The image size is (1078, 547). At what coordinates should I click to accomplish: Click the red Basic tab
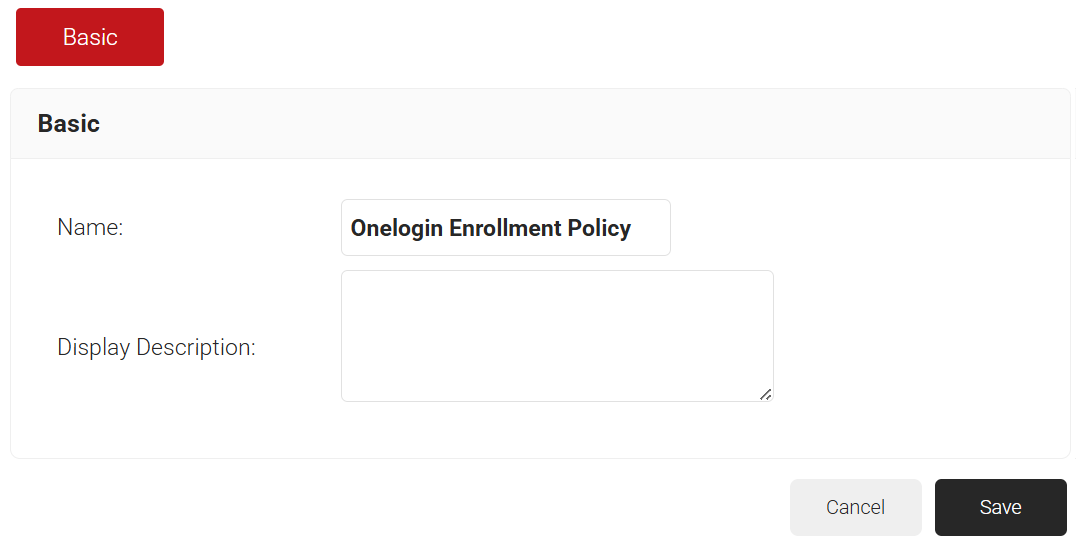tap(90, 37)
